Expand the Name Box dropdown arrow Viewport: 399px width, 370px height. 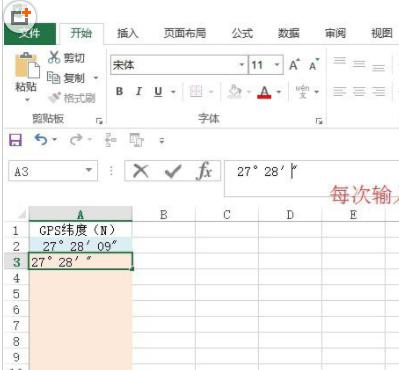[x=88, y=170]
